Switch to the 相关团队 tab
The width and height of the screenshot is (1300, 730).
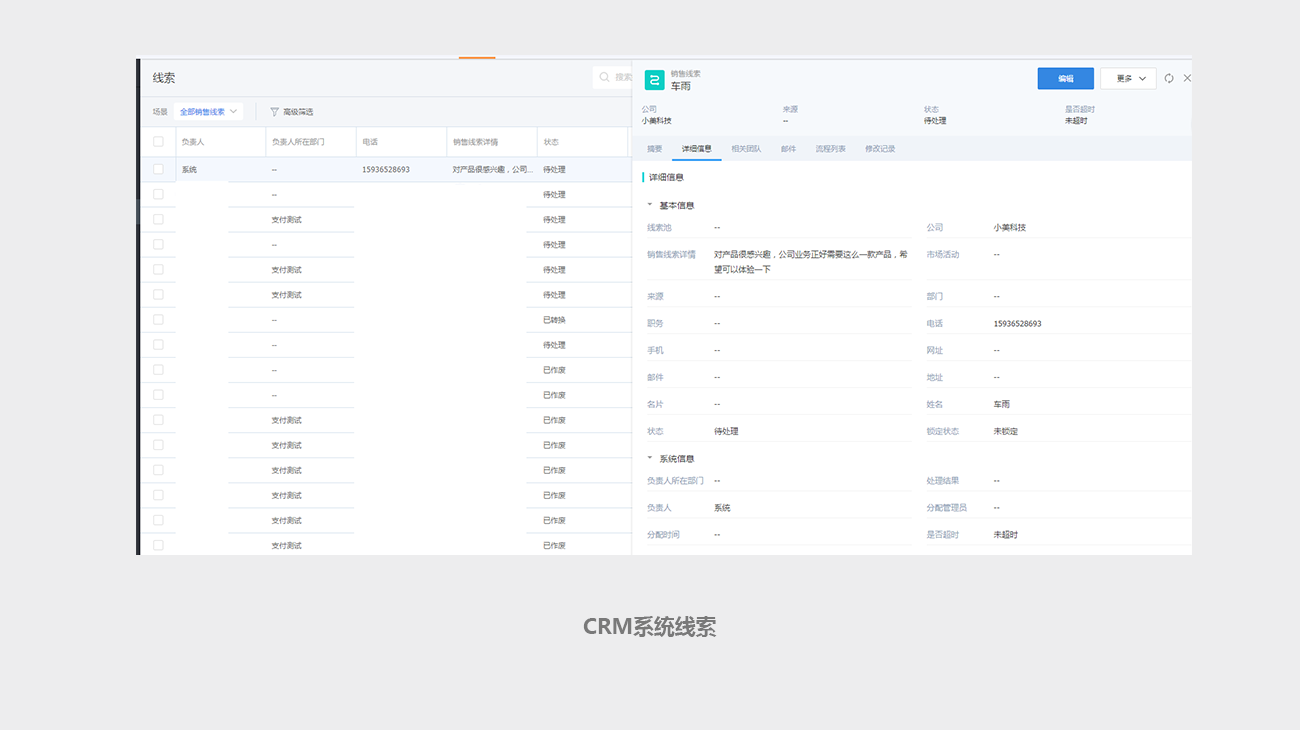click(746, 149)
